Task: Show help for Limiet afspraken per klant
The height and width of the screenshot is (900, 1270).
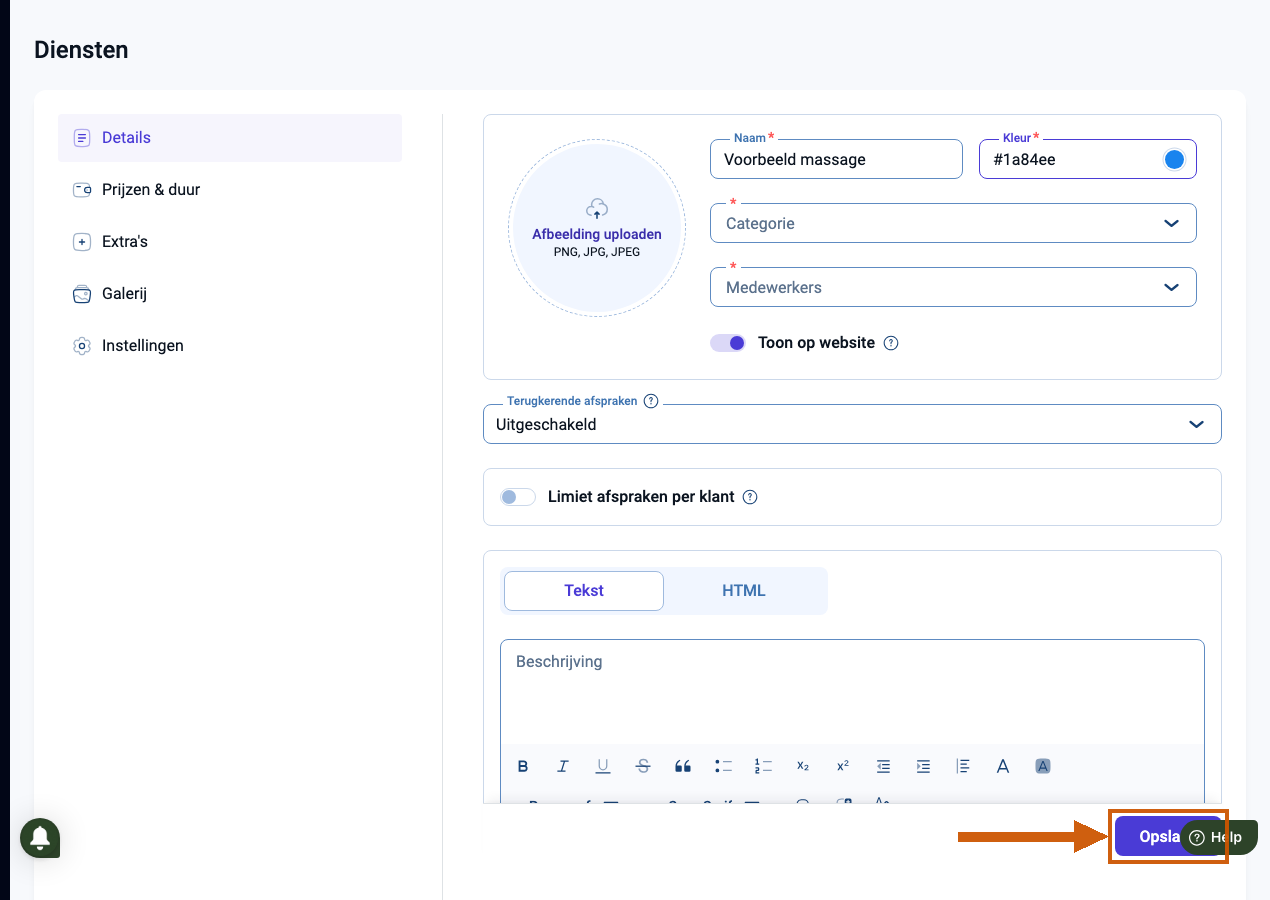Action: [x=750, y=497]
